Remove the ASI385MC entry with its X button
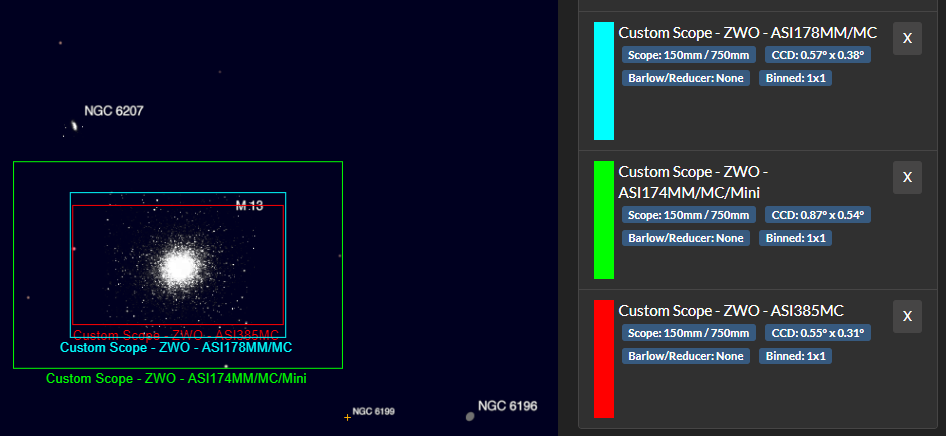Viewport: 946px width, 436px height. tap(907, 316)
